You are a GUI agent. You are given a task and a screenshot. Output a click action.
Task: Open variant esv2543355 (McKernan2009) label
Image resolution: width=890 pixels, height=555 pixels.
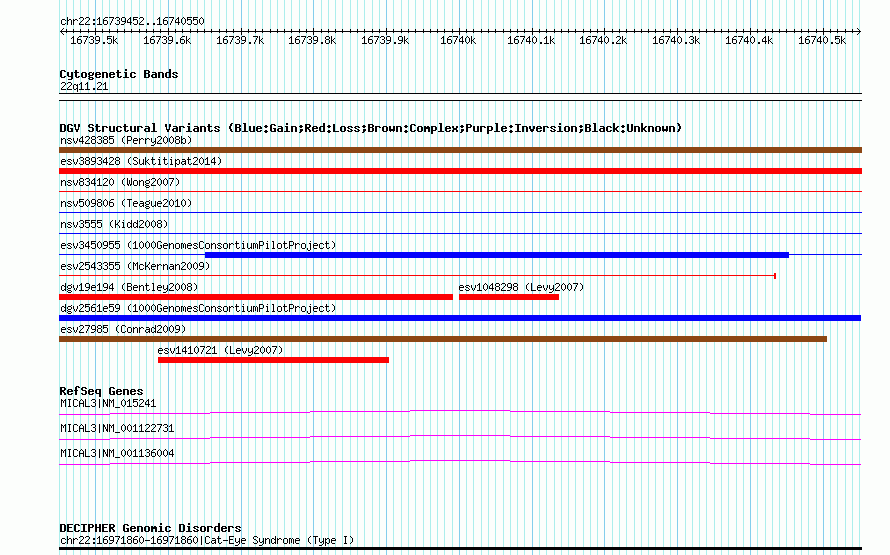[135, 266]
